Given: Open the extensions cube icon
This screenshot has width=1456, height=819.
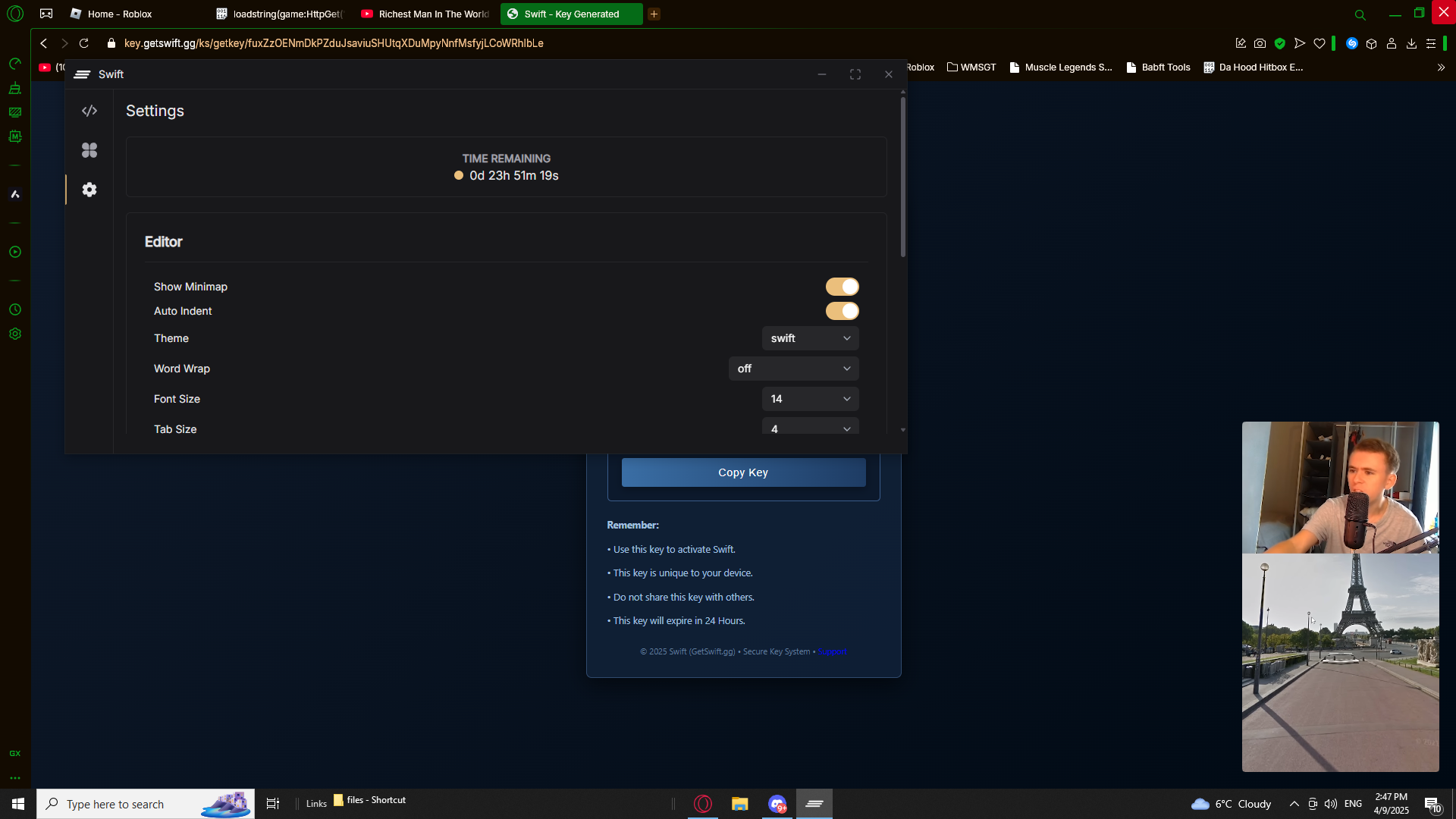Looking at the screenshot, I should click(x=1372, y=43).
